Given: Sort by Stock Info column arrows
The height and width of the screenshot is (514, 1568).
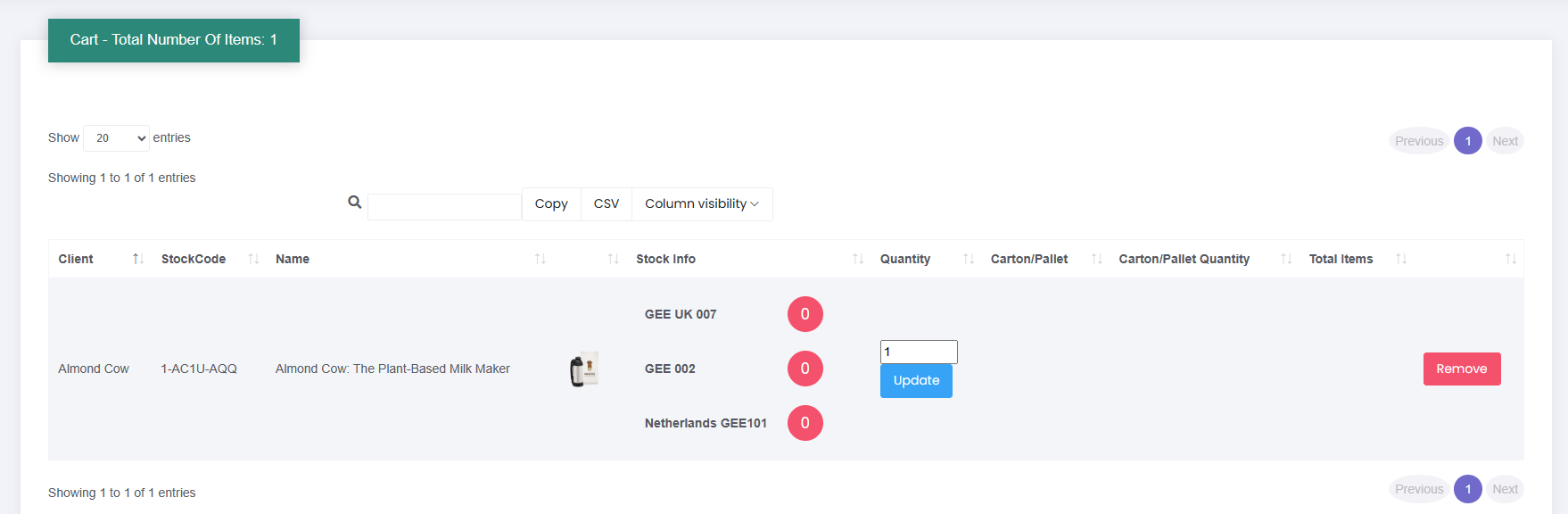Looking at the screenshot, I should click(858, 259).
